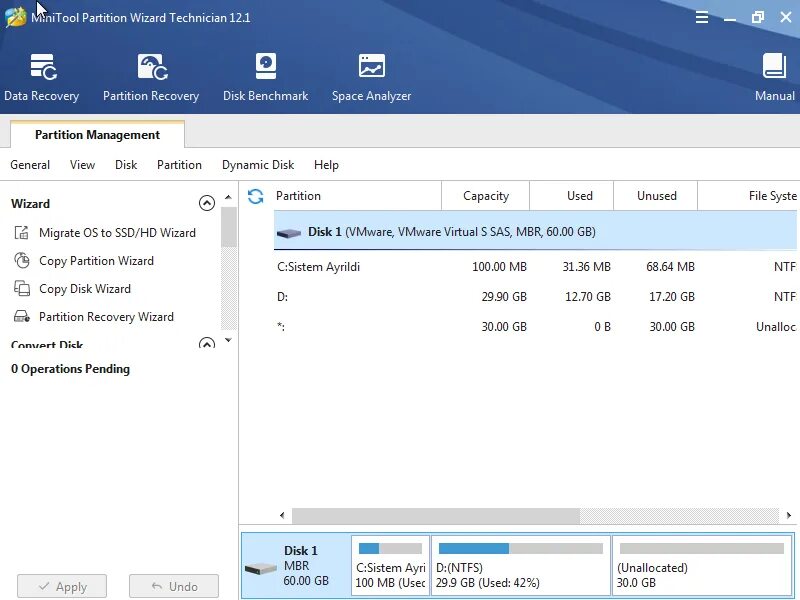Click the Partition Recovery Wizard icon

pos(21,317)
